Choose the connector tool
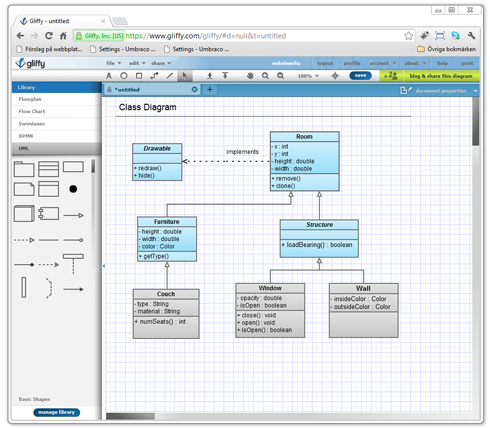Screen dimensions: 490x428 (x=154, y=76)
